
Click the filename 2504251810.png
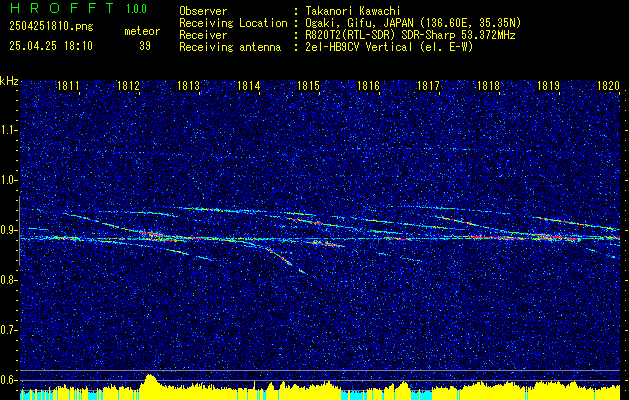(51, 26)
